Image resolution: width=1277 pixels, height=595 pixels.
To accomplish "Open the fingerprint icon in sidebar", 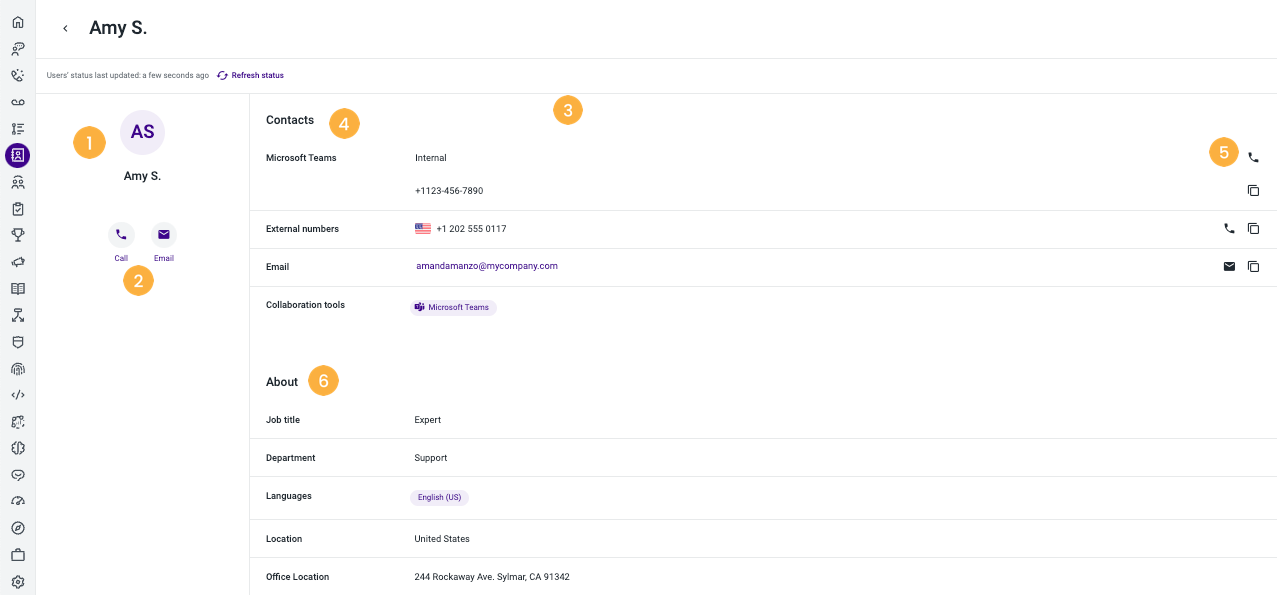I will pos(17,369).
